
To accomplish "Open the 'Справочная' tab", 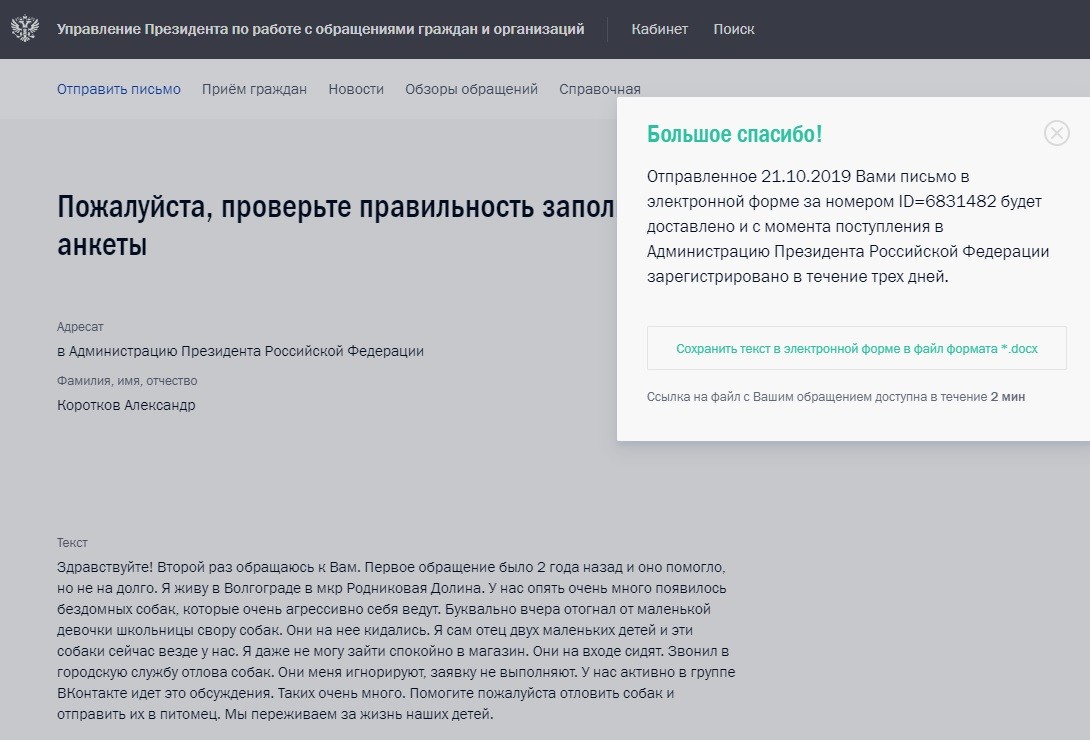I will point(600,89).
